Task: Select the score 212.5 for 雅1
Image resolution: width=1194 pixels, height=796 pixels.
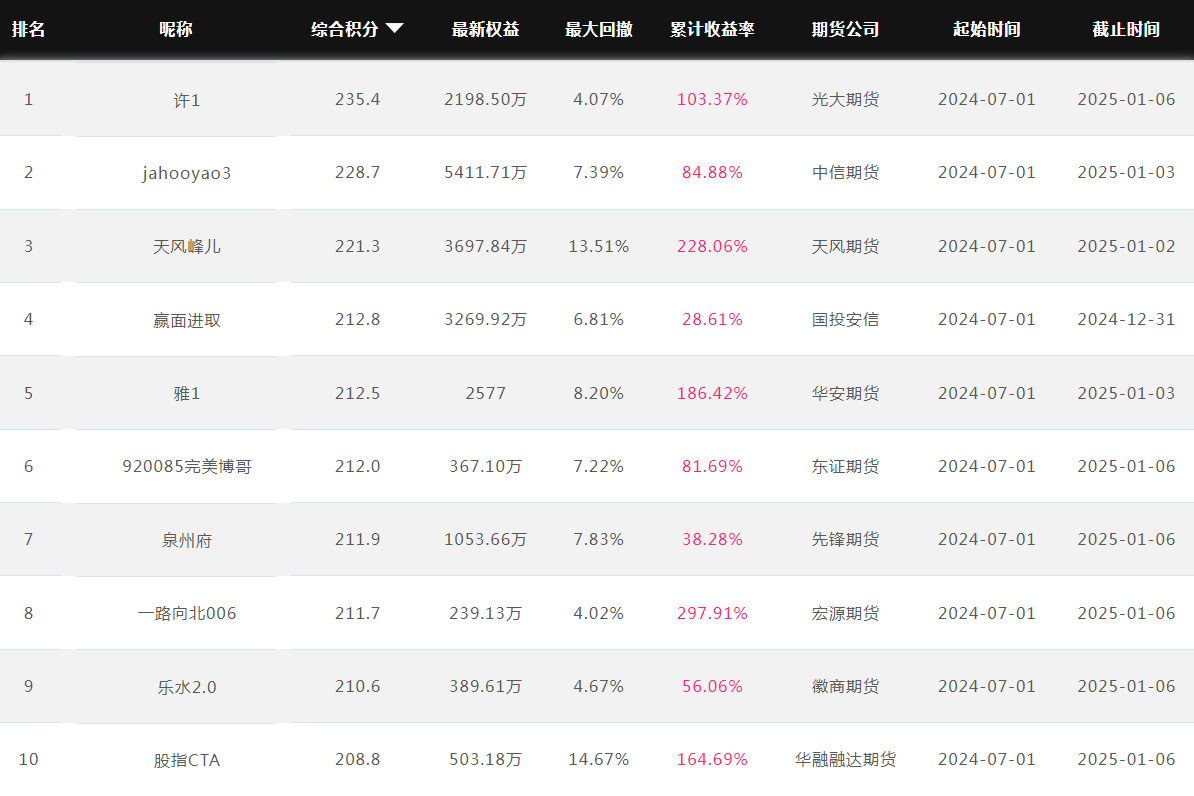Action: 357,393
